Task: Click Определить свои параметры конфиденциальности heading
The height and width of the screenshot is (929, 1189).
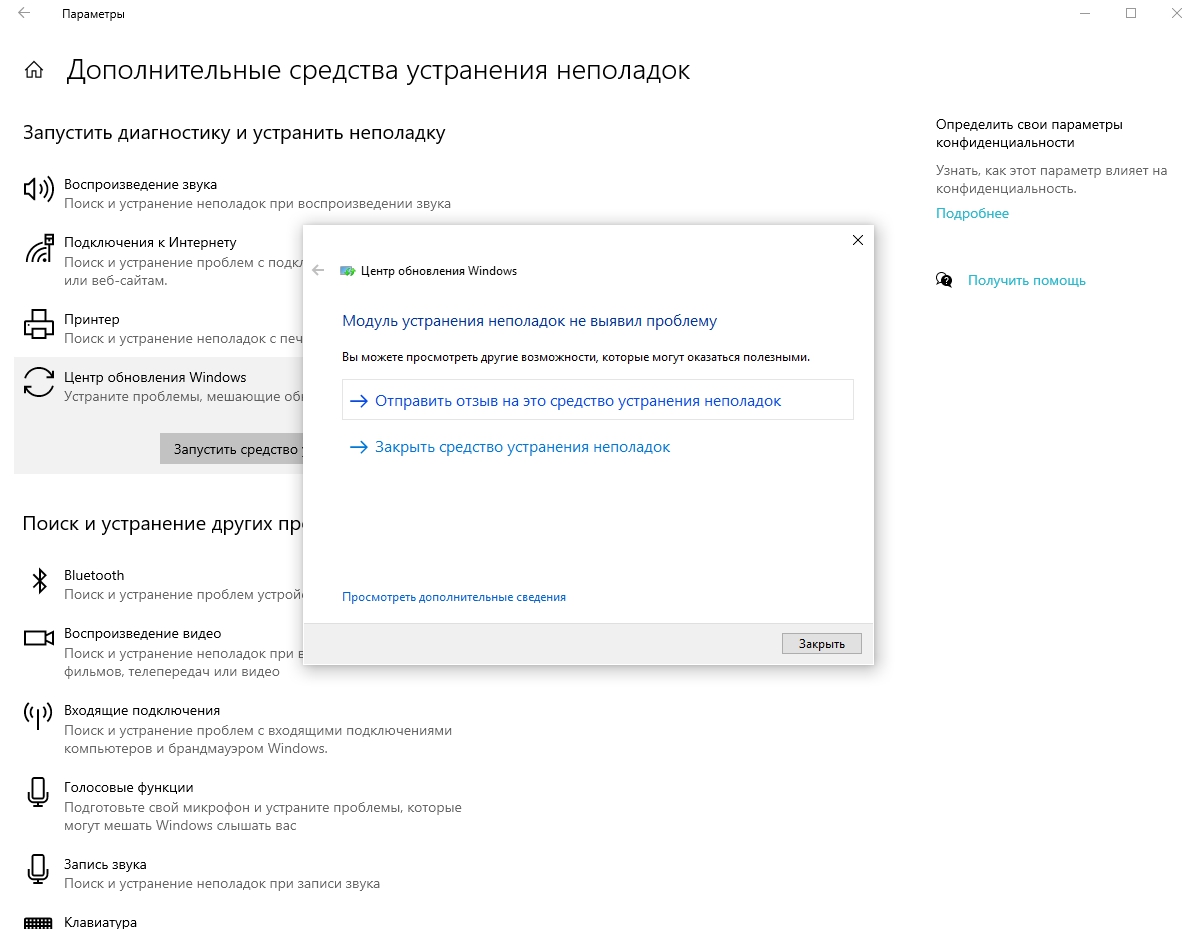Action: click(x=1029, y=133)
